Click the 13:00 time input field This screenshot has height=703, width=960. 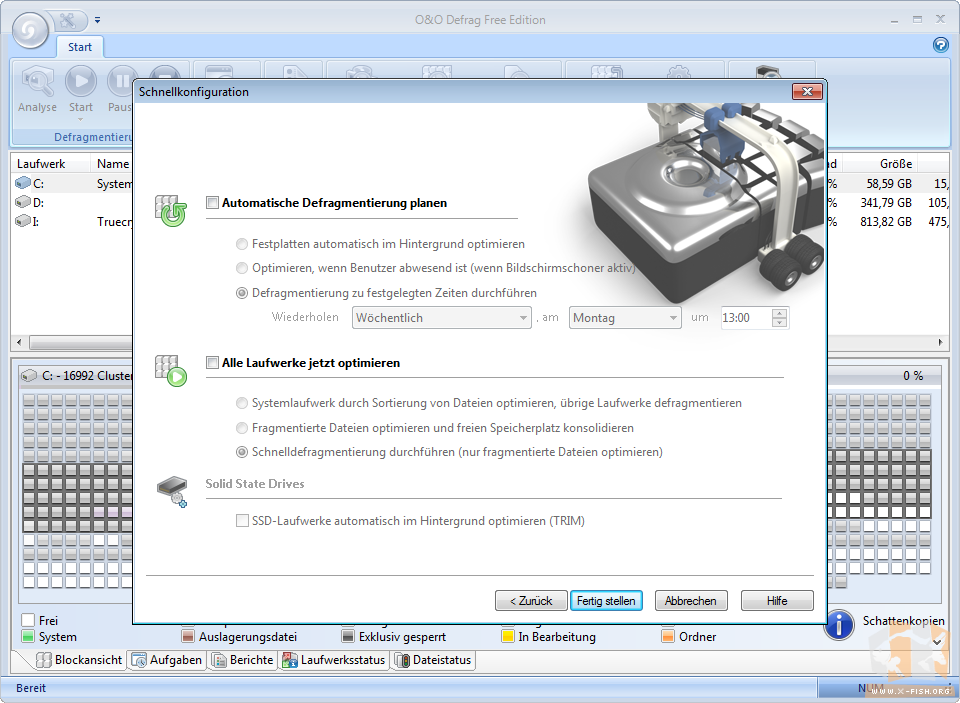[x=746, y=318]
